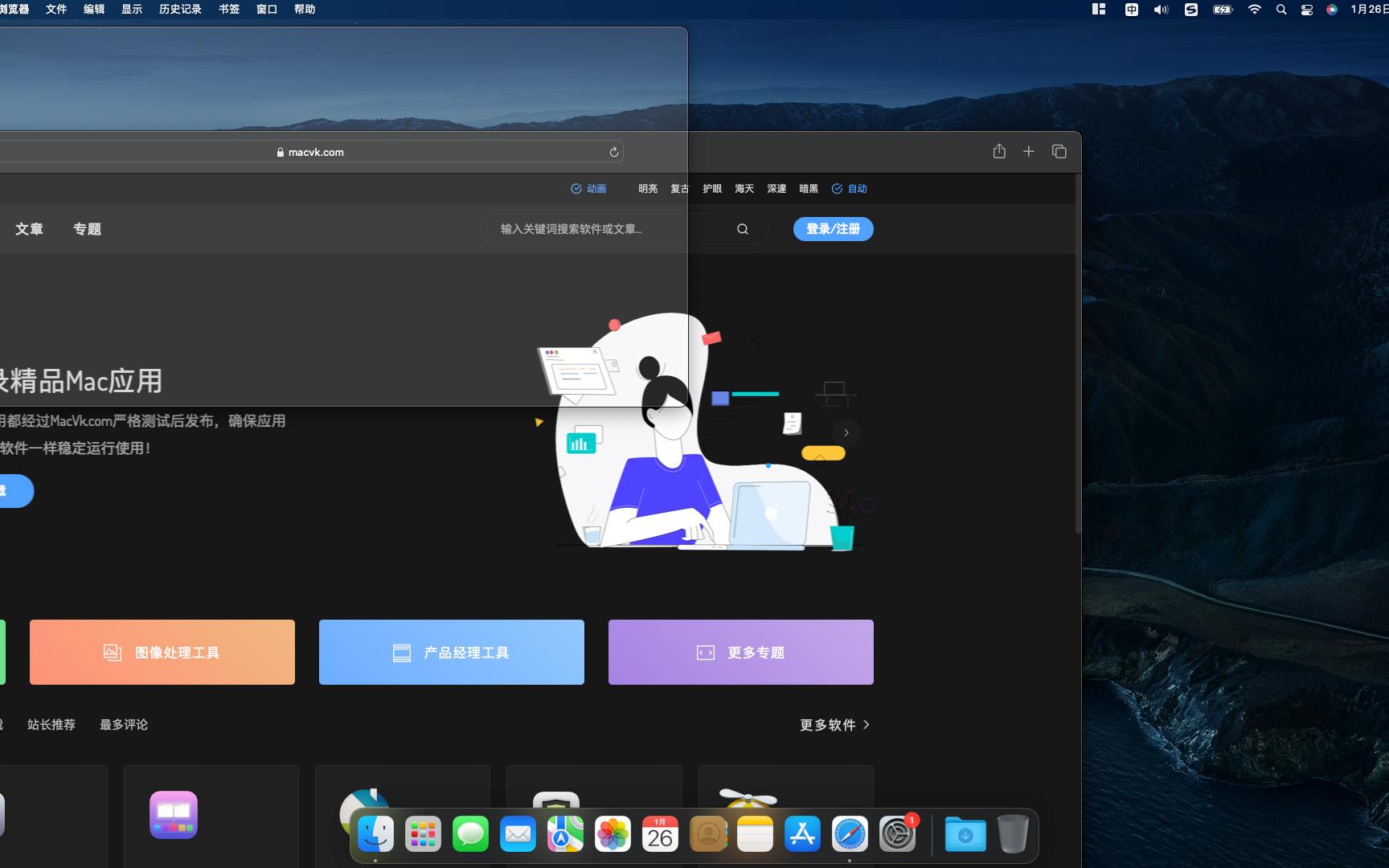This screenshot has width=1389, height=868.
Task: Click the magnifier icon in the site search bar
Action: click(x=742, y=228)
